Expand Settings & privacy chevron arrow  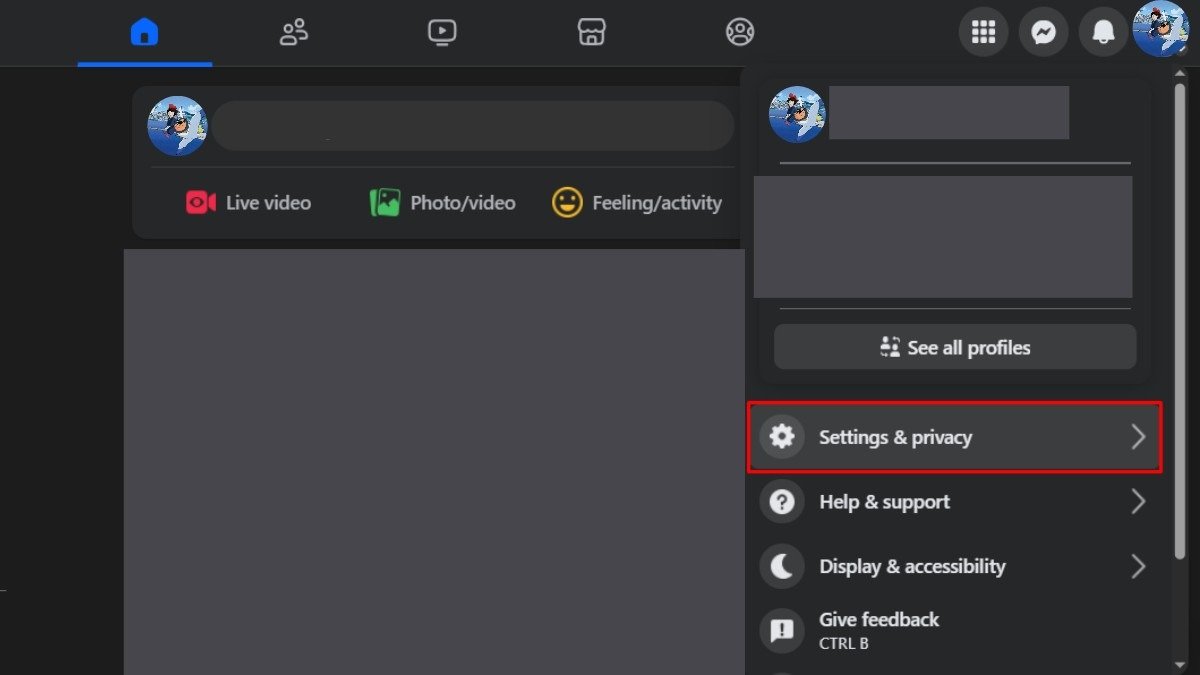(1137, 437)
